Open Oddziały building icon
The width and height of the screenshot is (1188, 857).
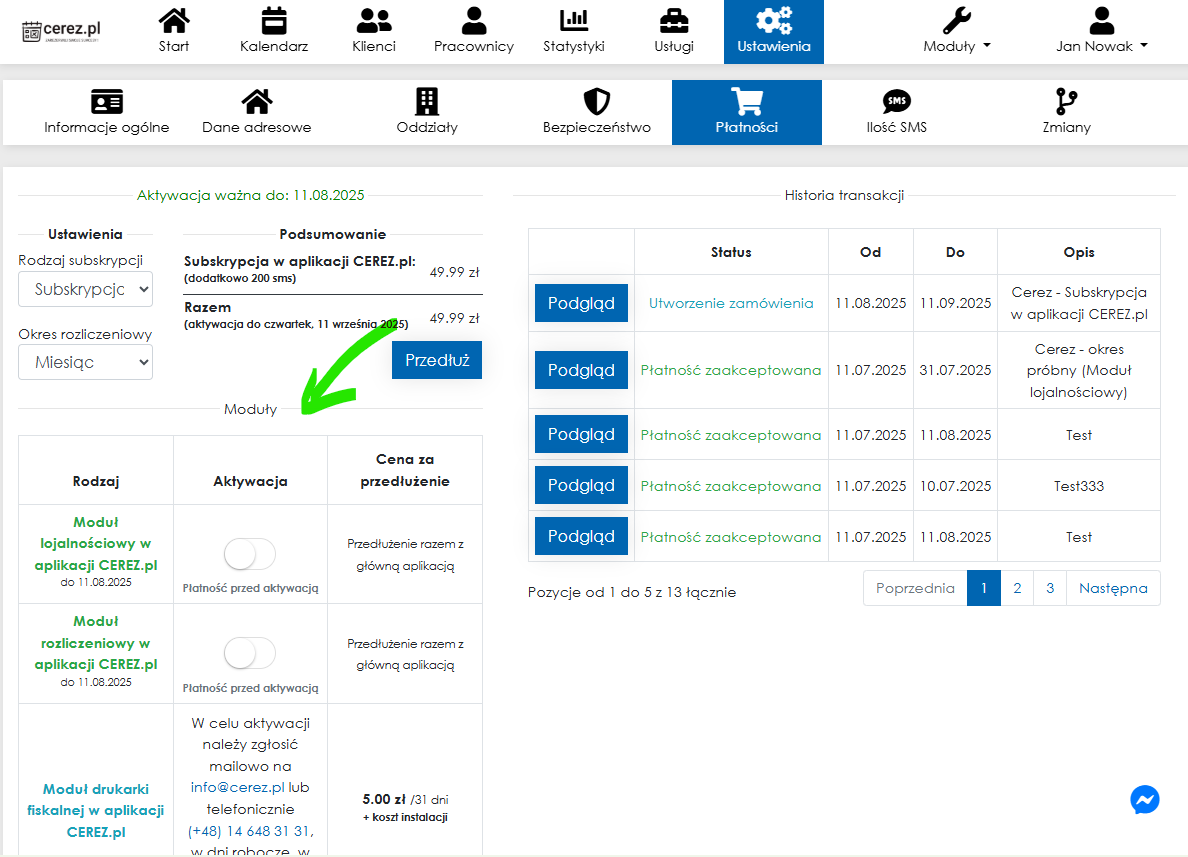click(427, 101)
